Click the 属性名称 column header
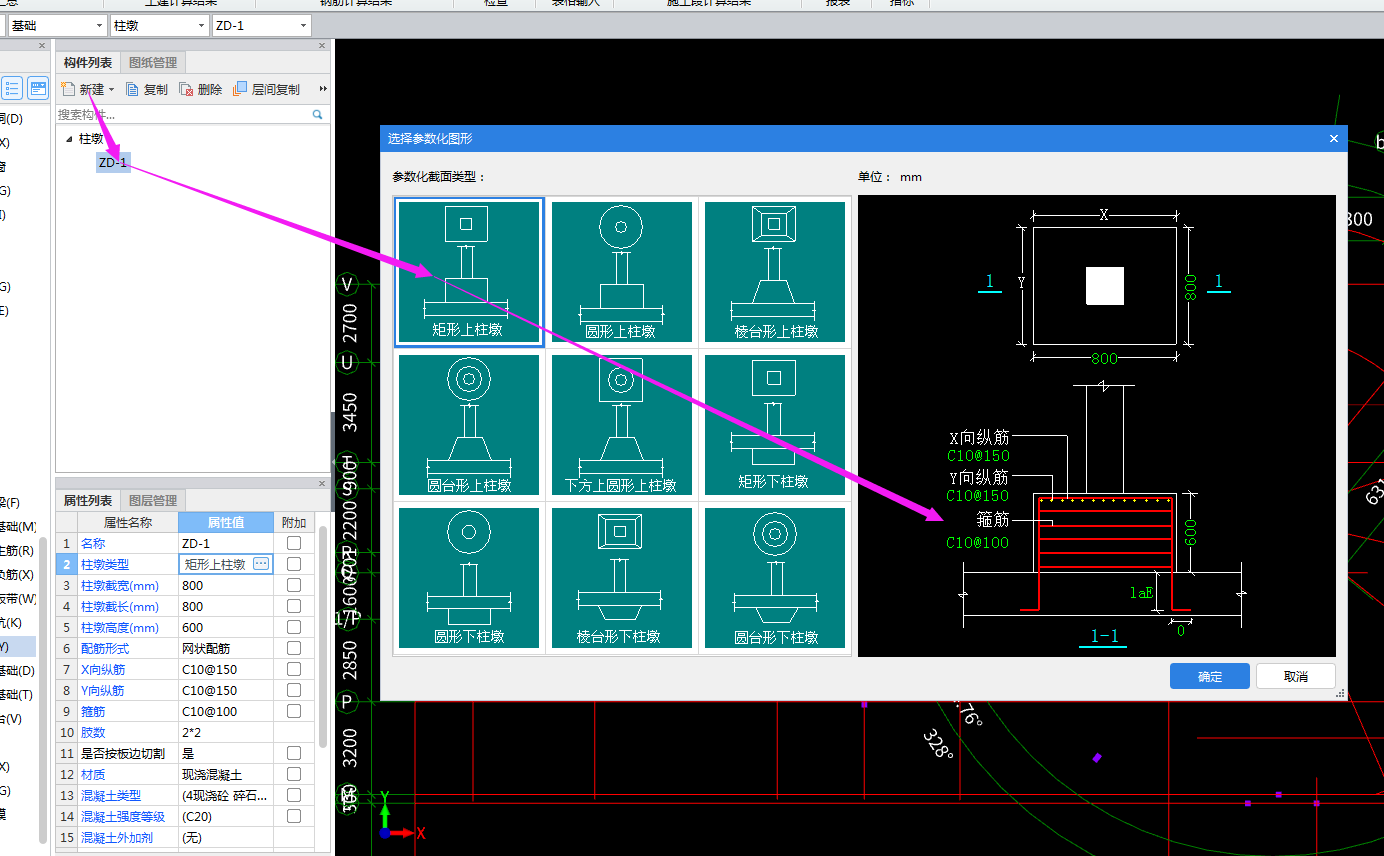The image size is (1384, 856). point(128,522)
